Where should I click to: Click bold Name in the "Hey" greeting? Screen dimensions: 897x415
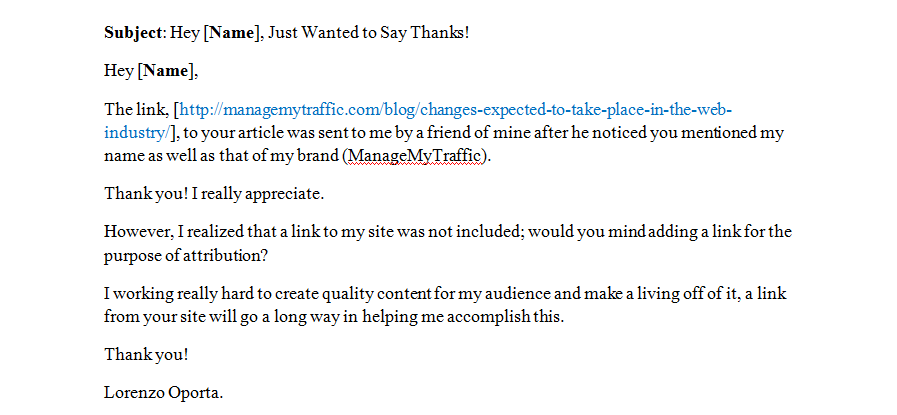[x=166, y=71]
